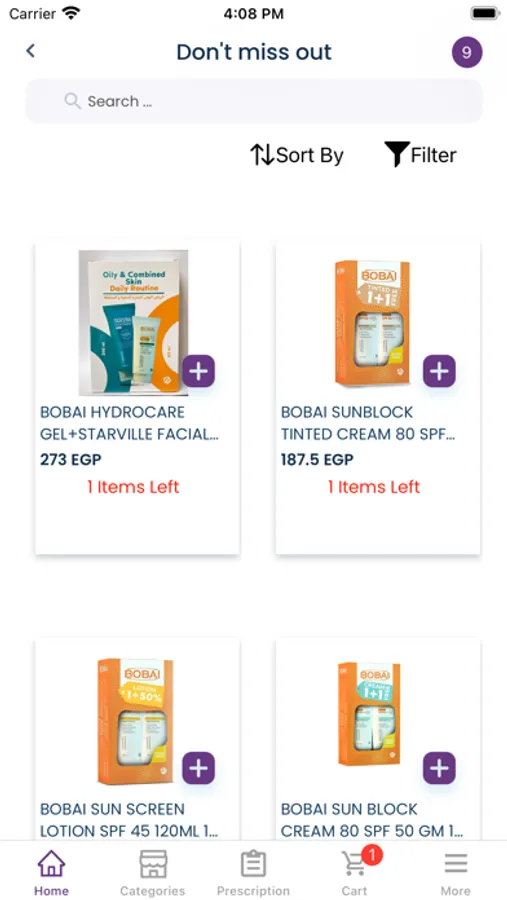Open Bobai Sunblock Tinted Cream 80 SPF title
Viewport: 507px width, 900px height.
click(368, 423)
